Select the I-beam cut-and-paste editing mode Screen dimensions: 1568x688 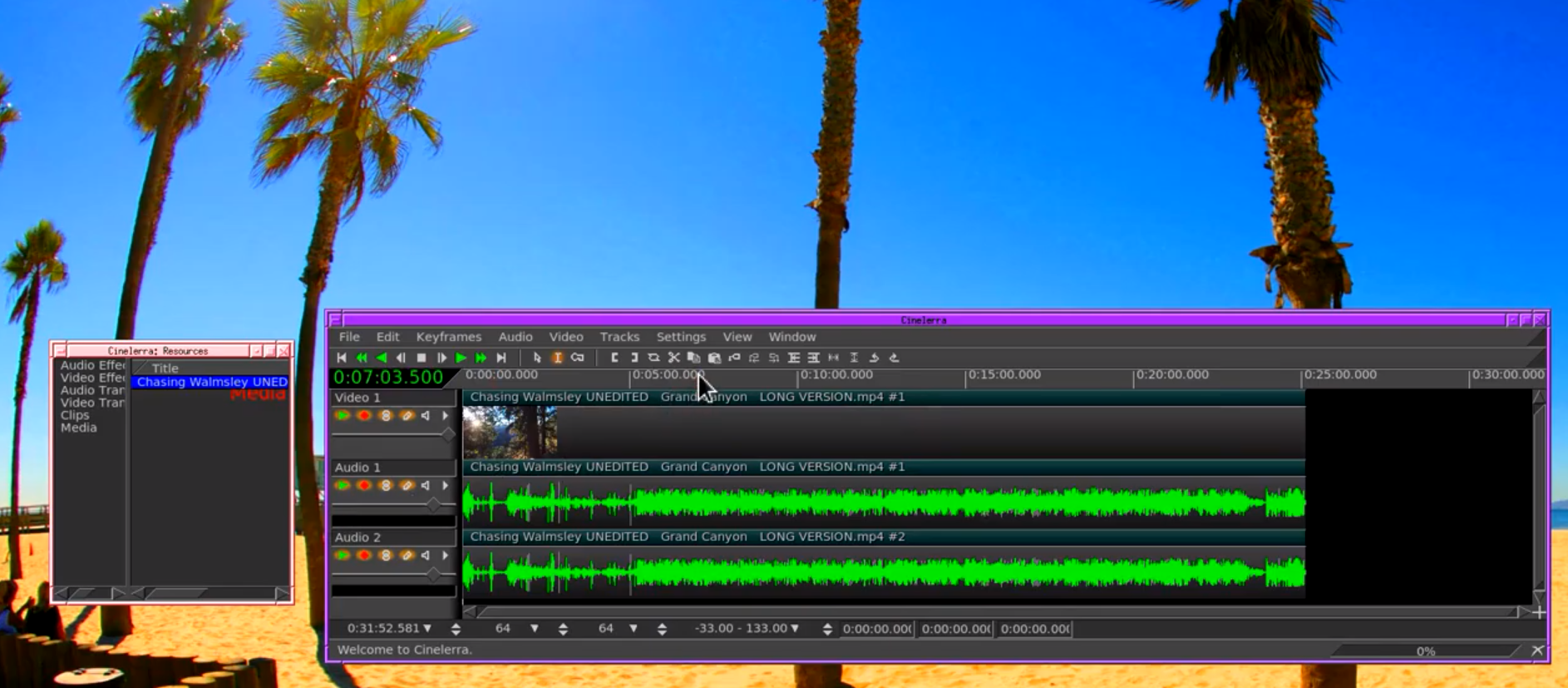coord(557,358)
